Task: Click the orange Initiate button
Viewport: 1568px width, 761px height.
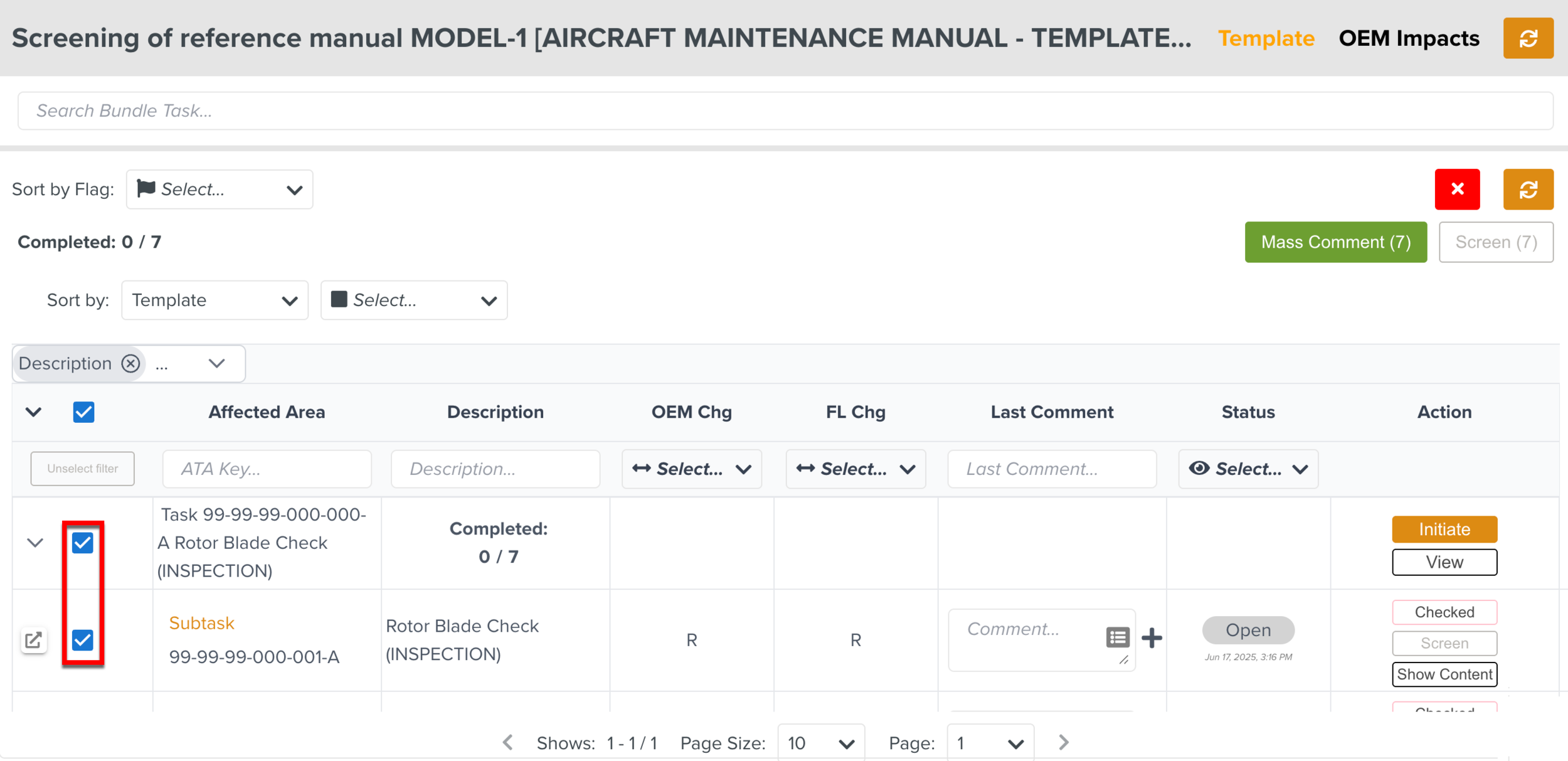Action: pyautogui.click(x=1444, y=529)
